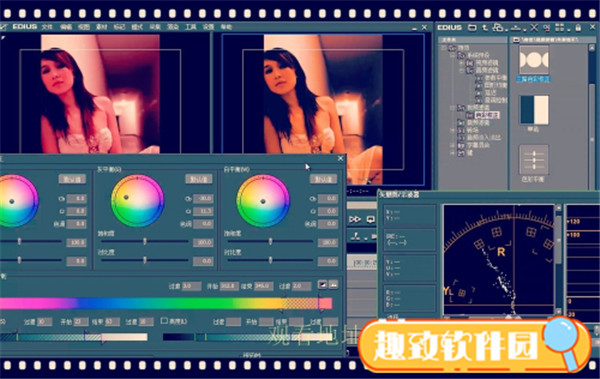Click the gray balance contrast slider handle
This screenshot has width=600, height=379.
point(145,260)
